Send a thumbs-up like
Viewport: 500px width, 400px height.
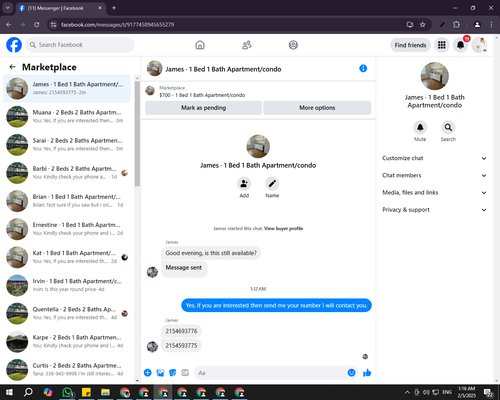(x=367, y=373)
